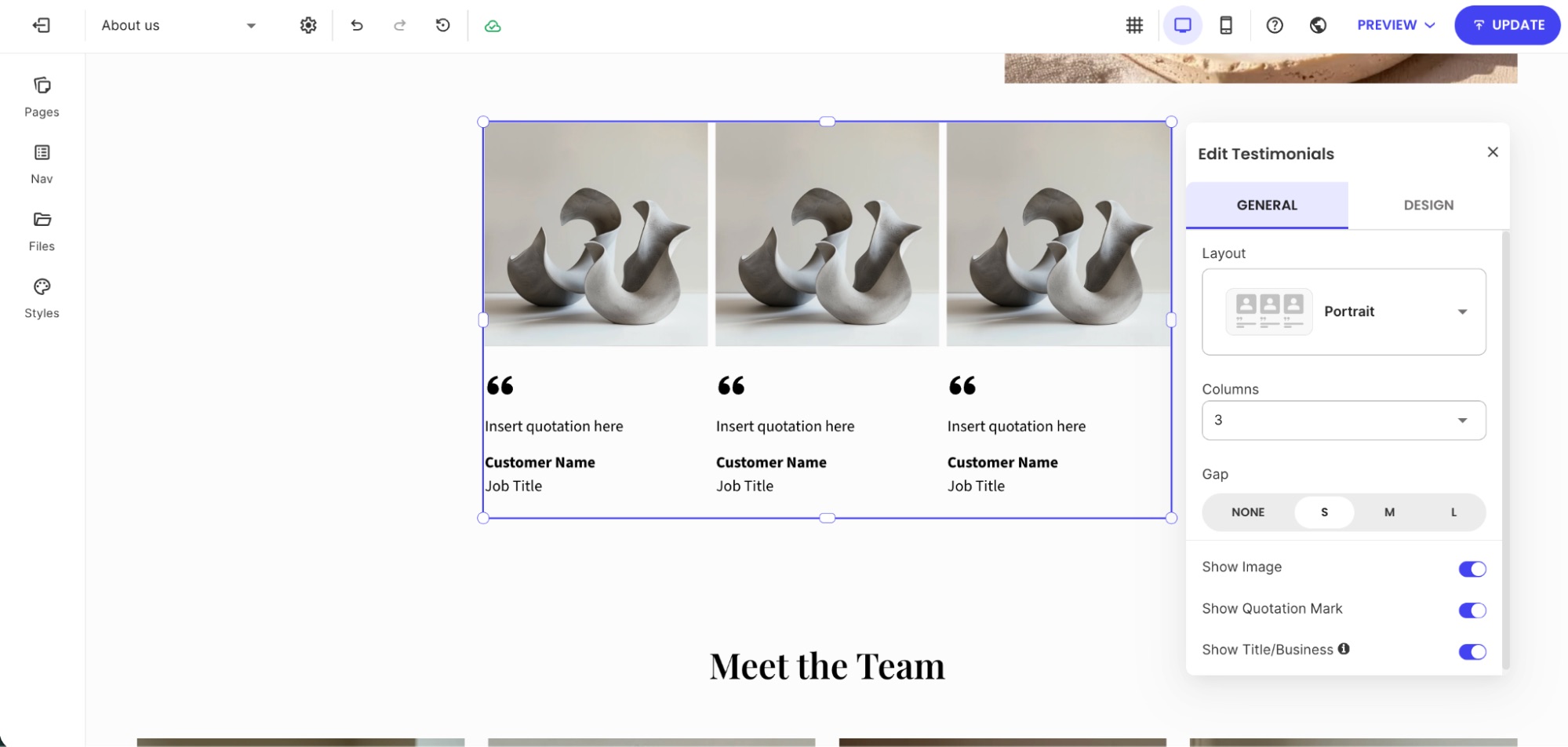
Task: Open the Nav panel
Action: [x=42, y=164]
